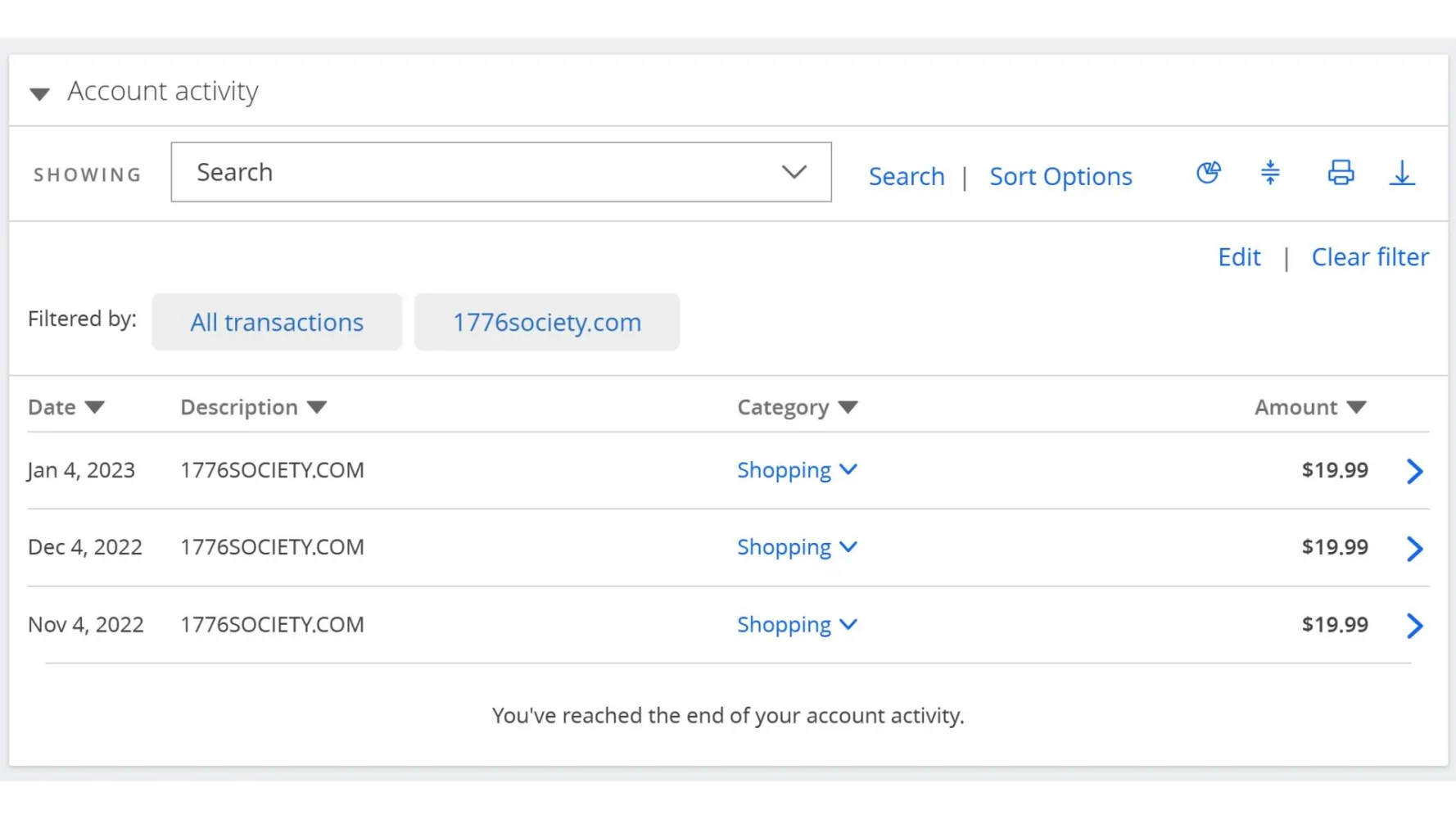Click 1776SOCIETY.COM description in Nov 4 row

coord(272,624)
